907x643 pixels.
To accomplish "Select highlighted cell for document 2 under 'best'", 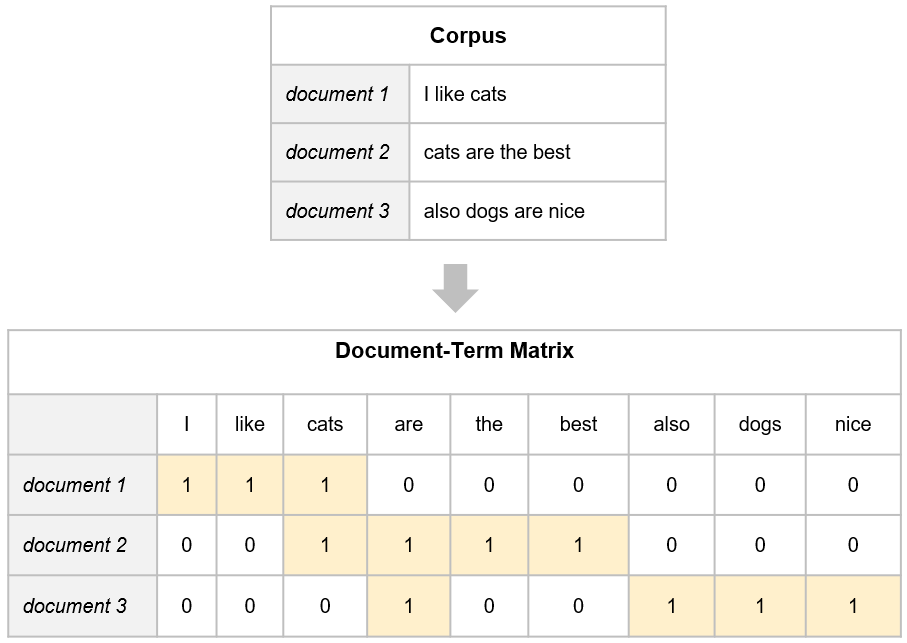I will tap(578, 546).
